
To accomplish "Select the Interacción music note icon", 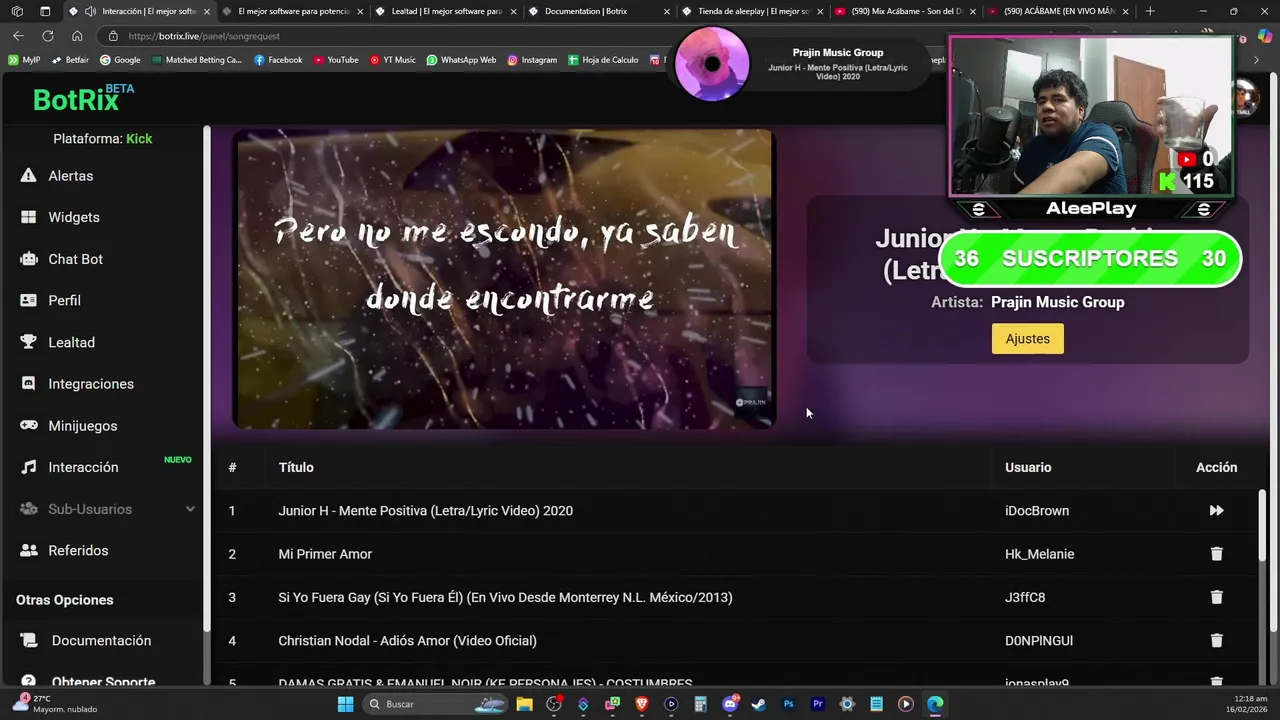I will pos(29,467).
